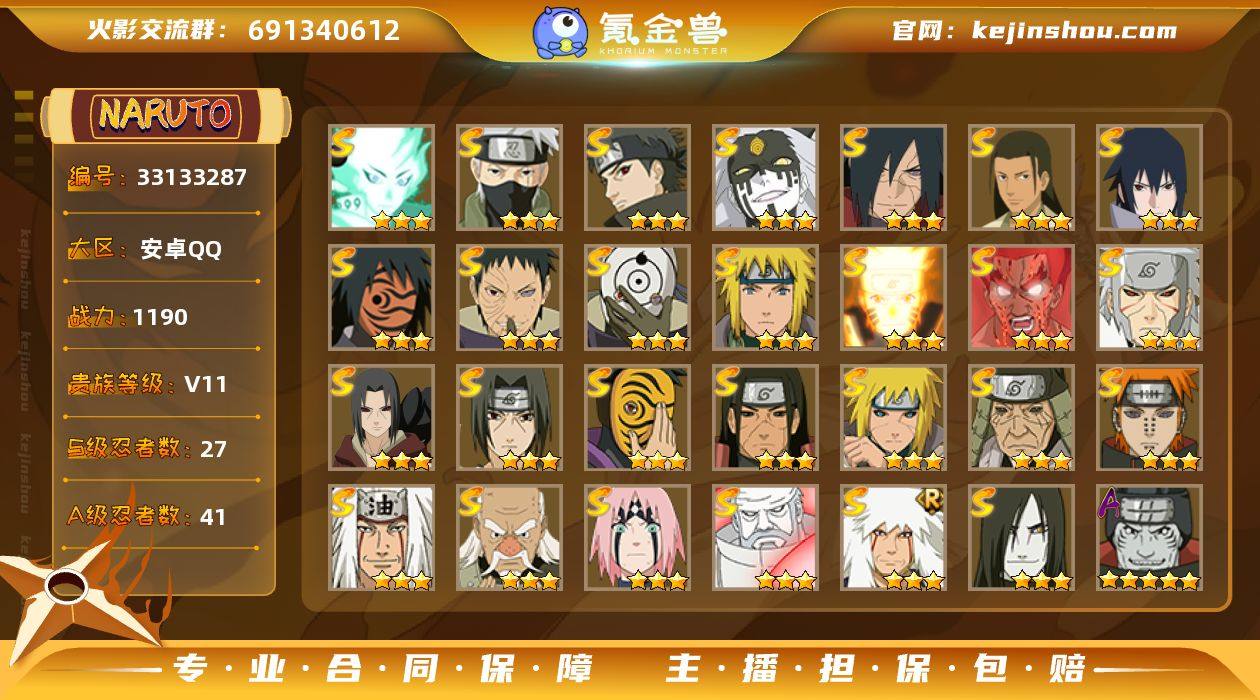Select the account number 33133287 field
Viewport: 1260px width, 700px height.
[x=160, y=178]
